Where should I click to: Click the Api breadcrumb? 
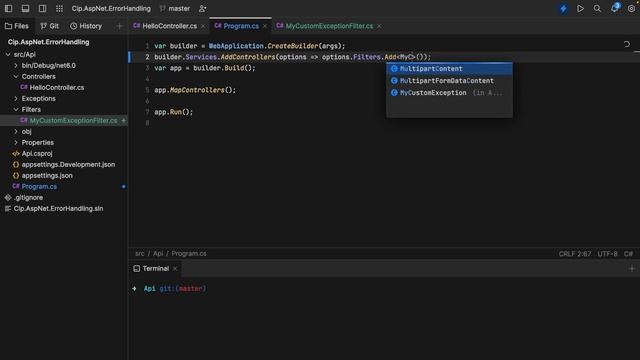(x=158, y=253)
